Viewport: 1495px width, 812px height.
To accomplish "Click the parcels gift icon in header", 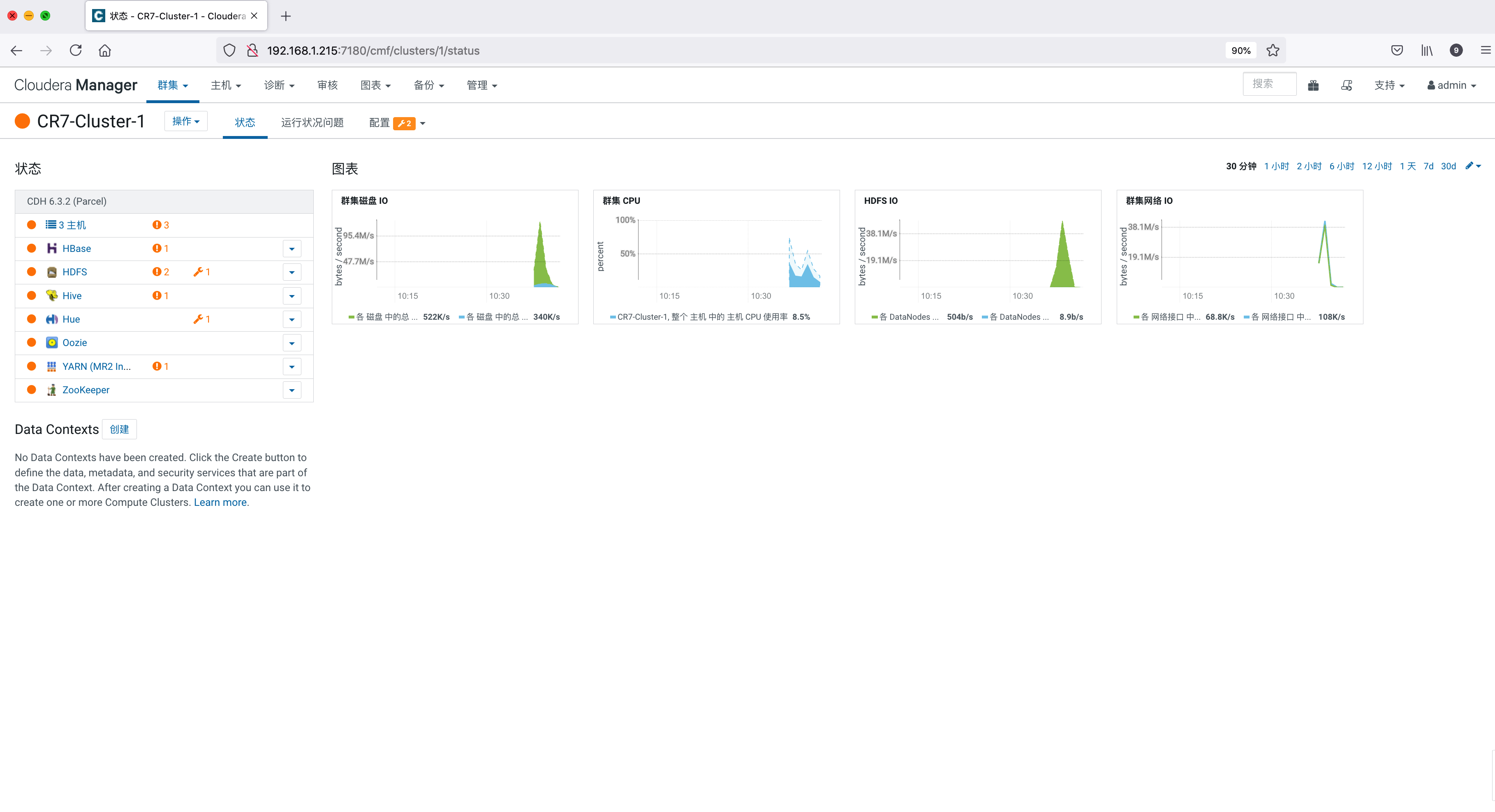I will (x=1313, y=85).
